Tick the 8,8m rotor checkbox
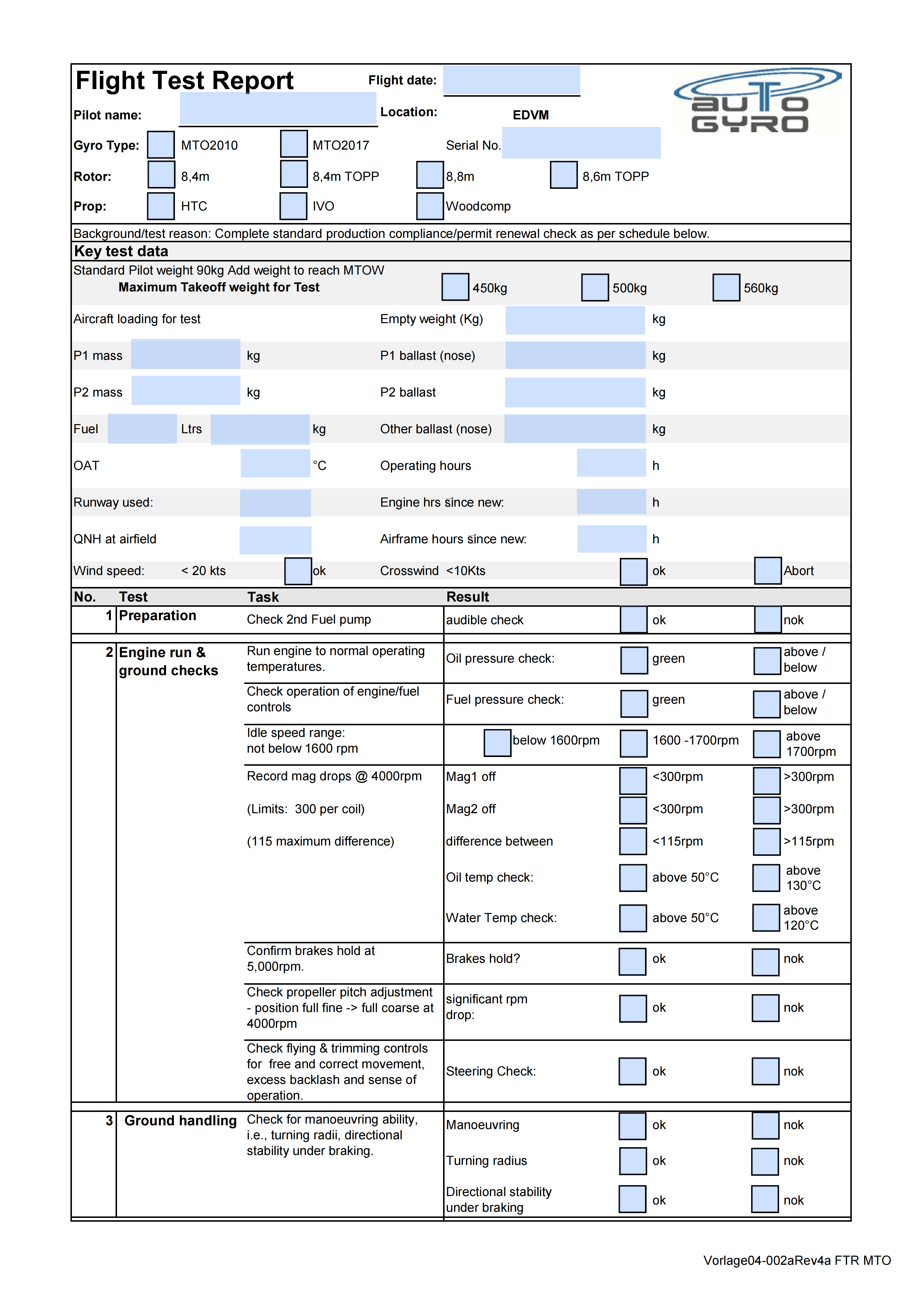 pos(430,175)
